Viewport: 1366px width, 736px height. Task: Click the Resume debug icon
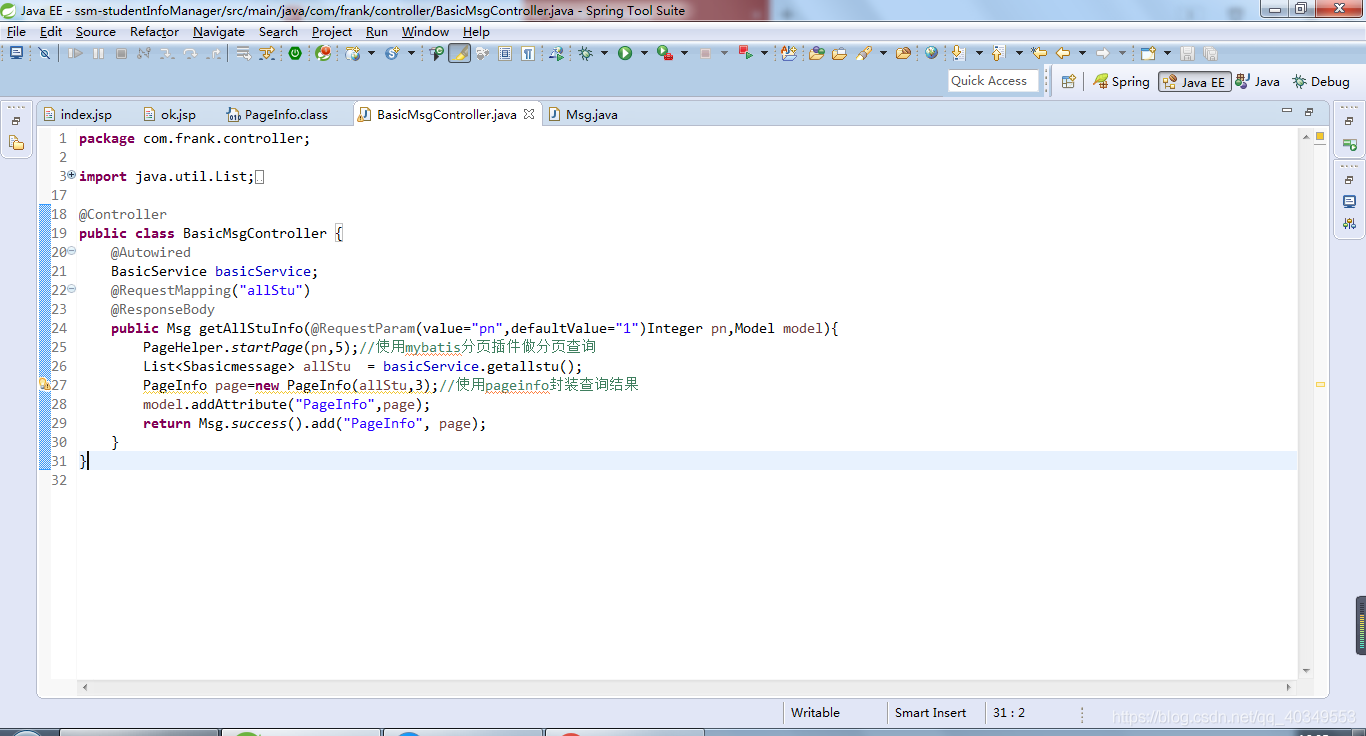pyautogui.click(x=75, y=53)
